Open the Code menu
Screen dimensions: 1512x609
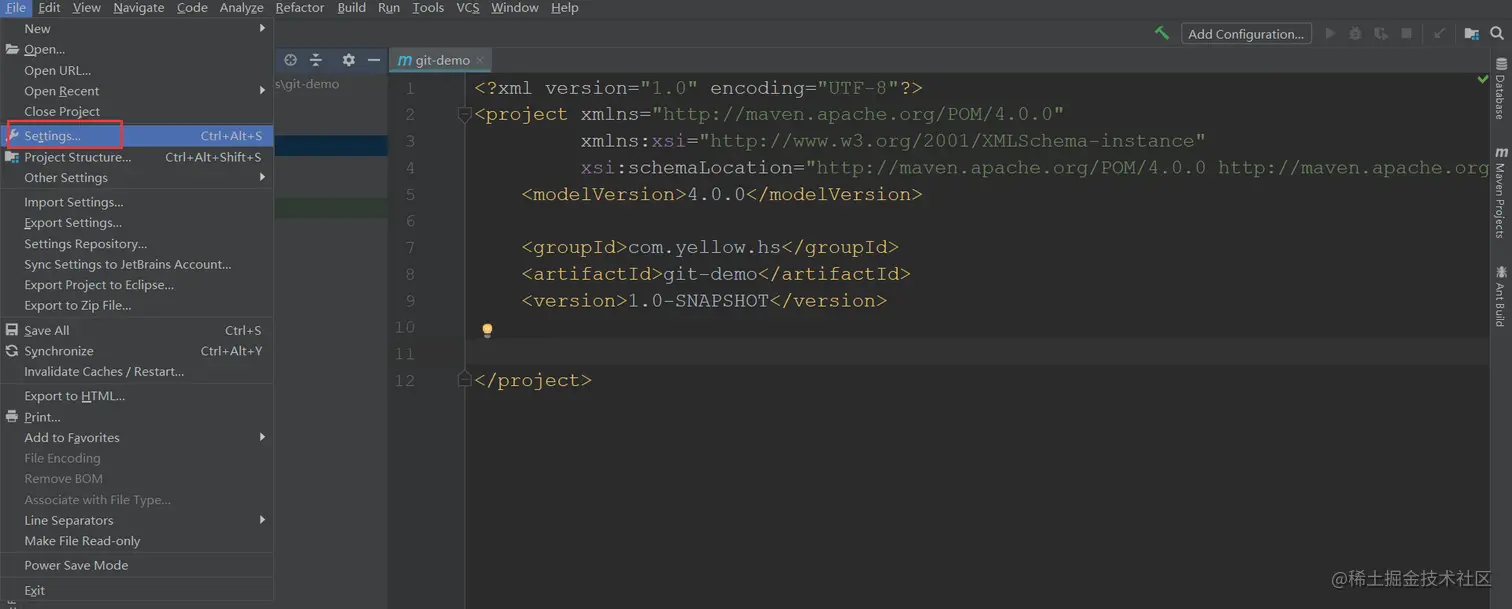click(x=192, y=8)
